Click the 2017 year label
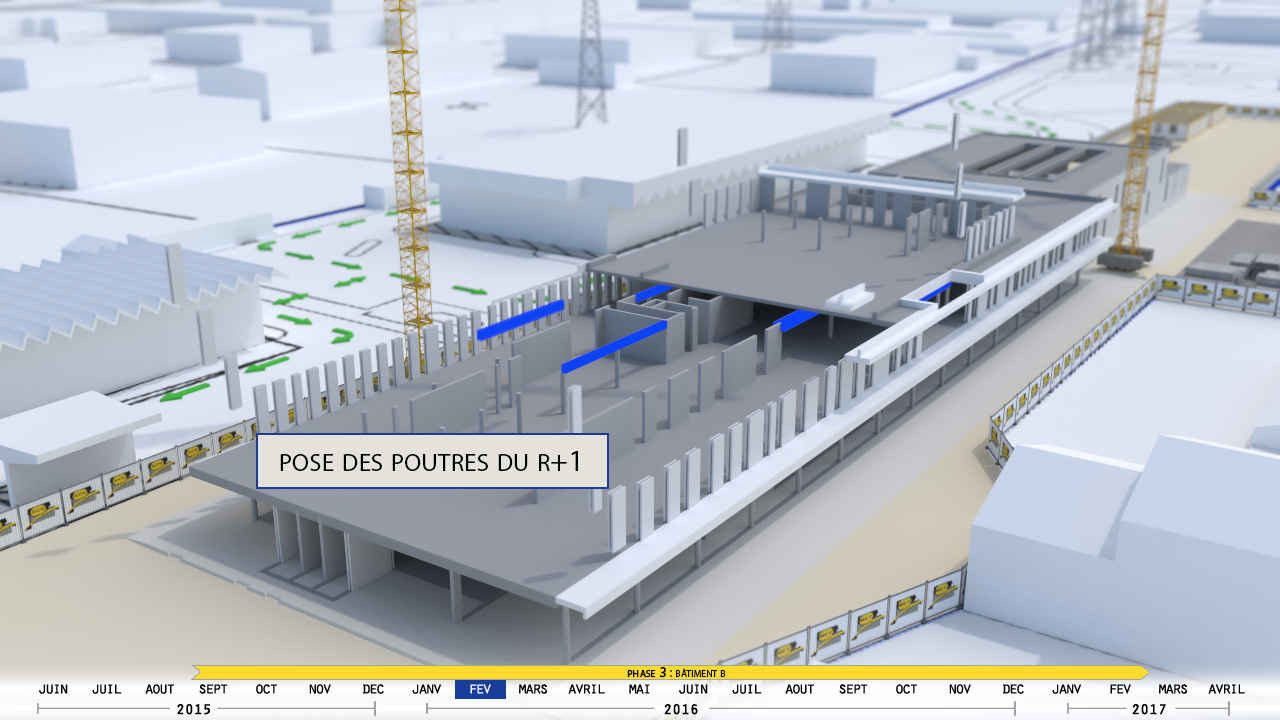Screen dimensions: 1280x720 point(1149,709)
